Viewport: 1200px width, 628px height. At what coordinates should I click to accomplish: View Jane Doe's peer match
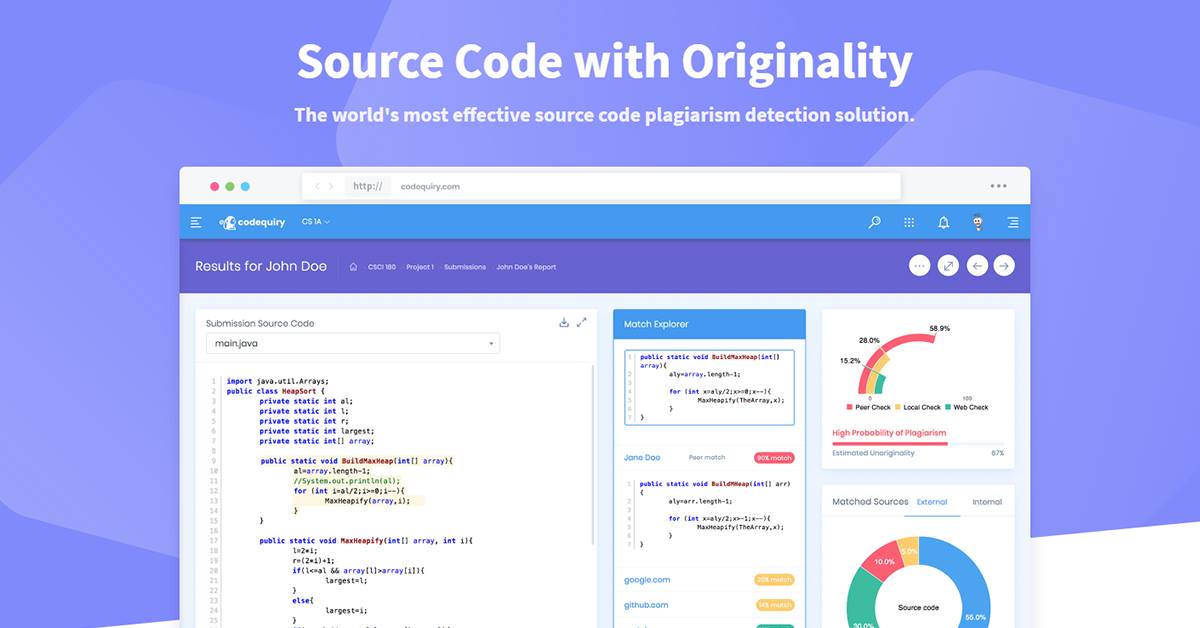coord(643,457)
